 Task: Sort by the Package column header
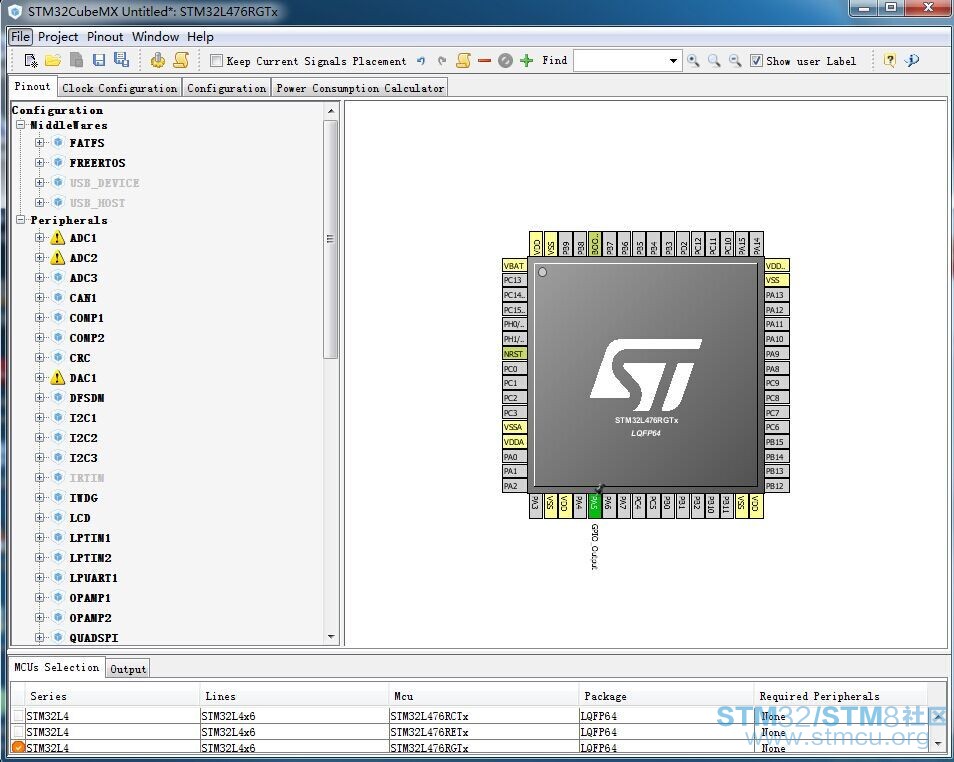(666, 696)
